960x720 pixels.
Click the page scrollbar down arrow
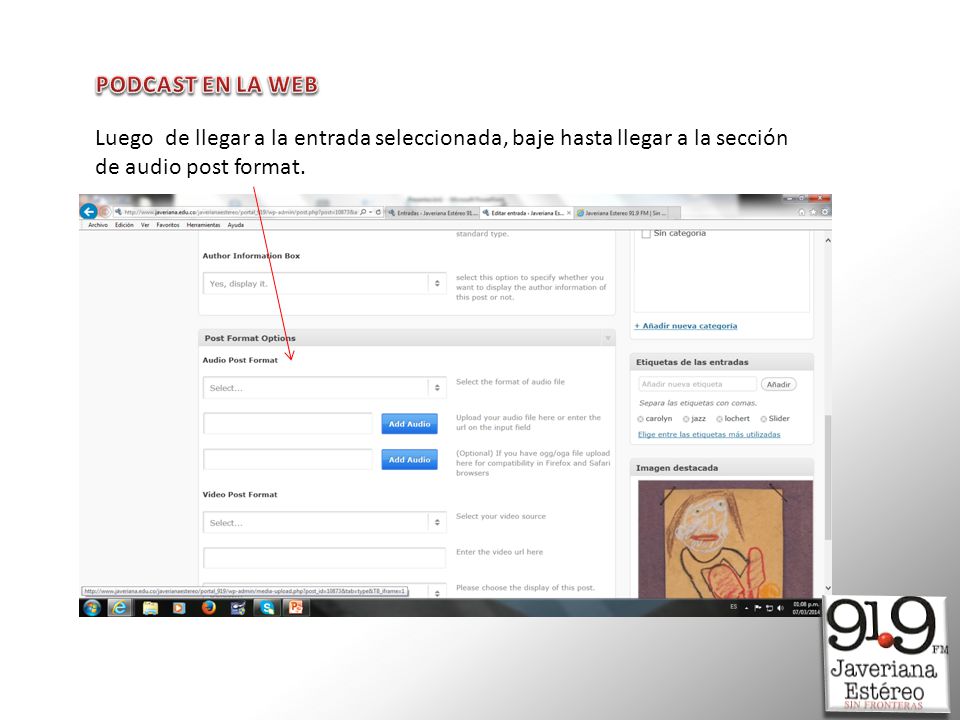point(827,588)
